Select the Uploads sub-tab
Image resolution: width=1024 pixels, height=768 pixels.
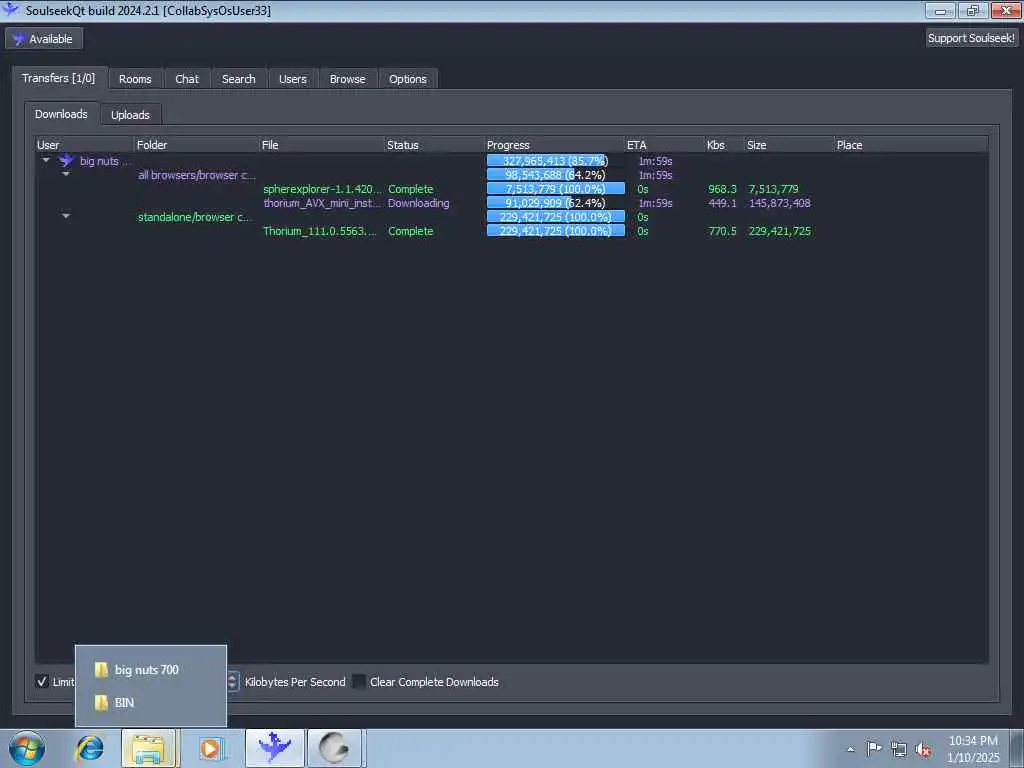pyautogui.click(x=131, y=115)
